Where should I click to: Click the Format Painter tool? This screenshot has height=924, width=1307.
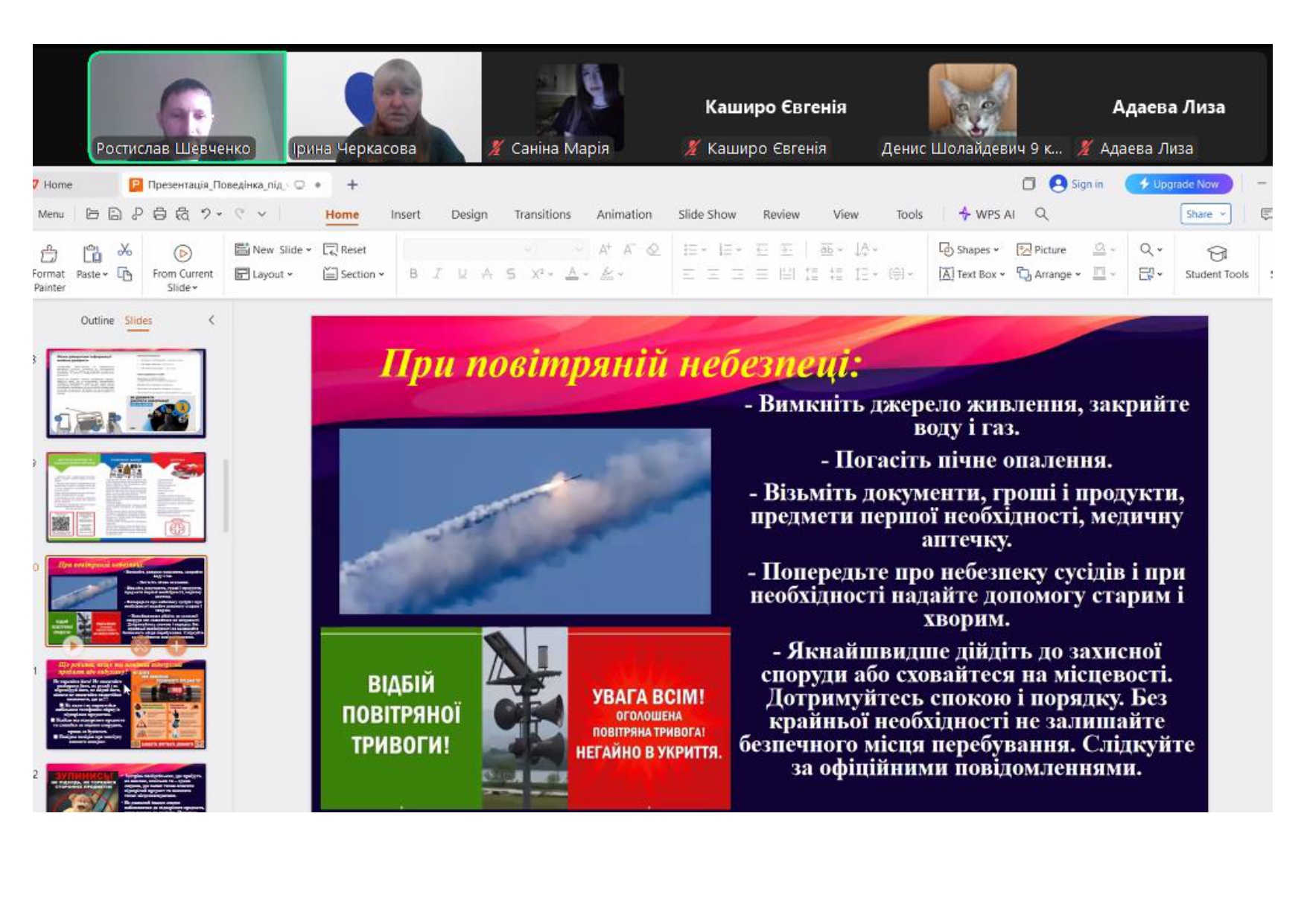point(49,268)
